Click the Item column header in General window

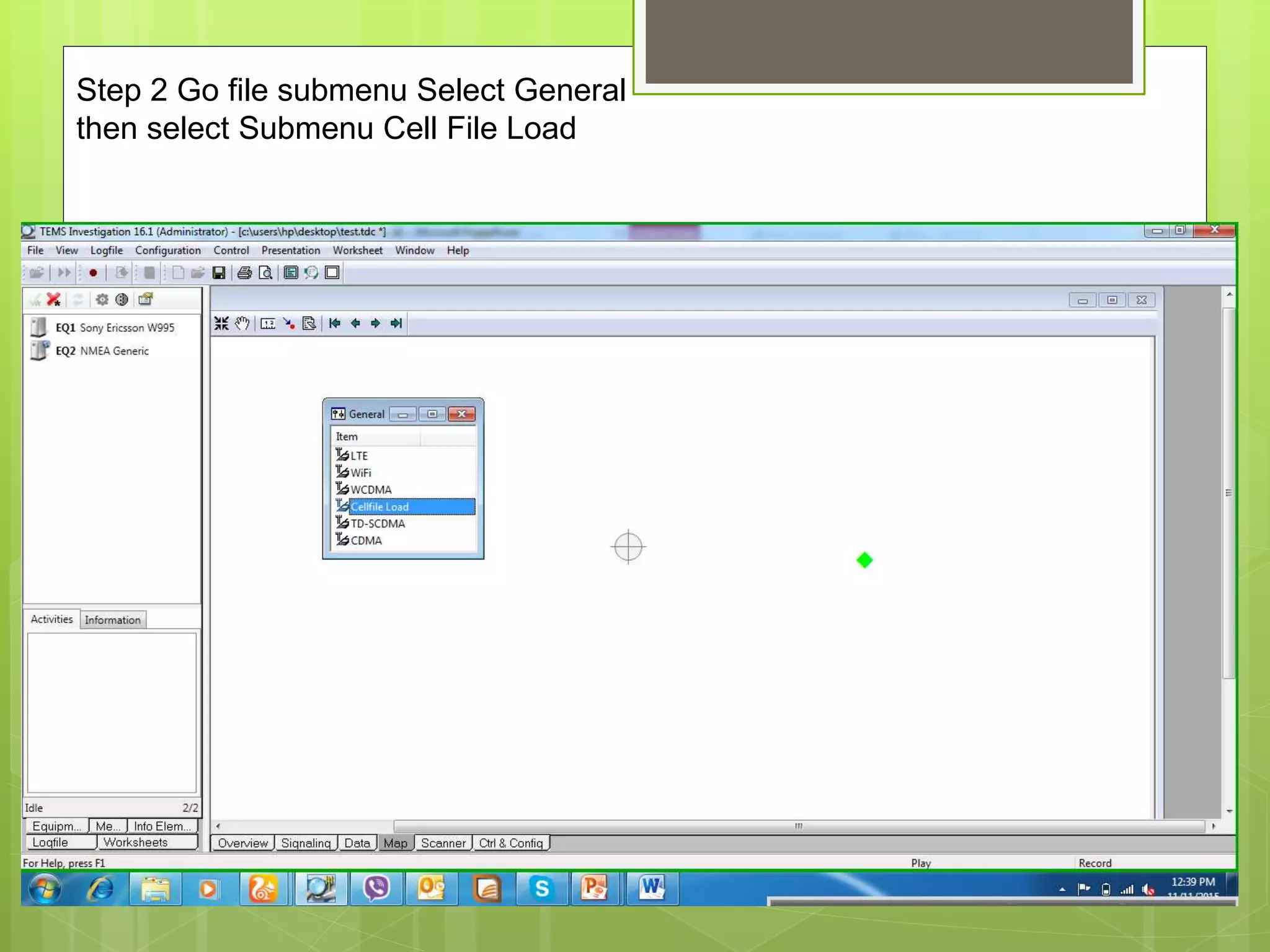(x=376, y=437)
